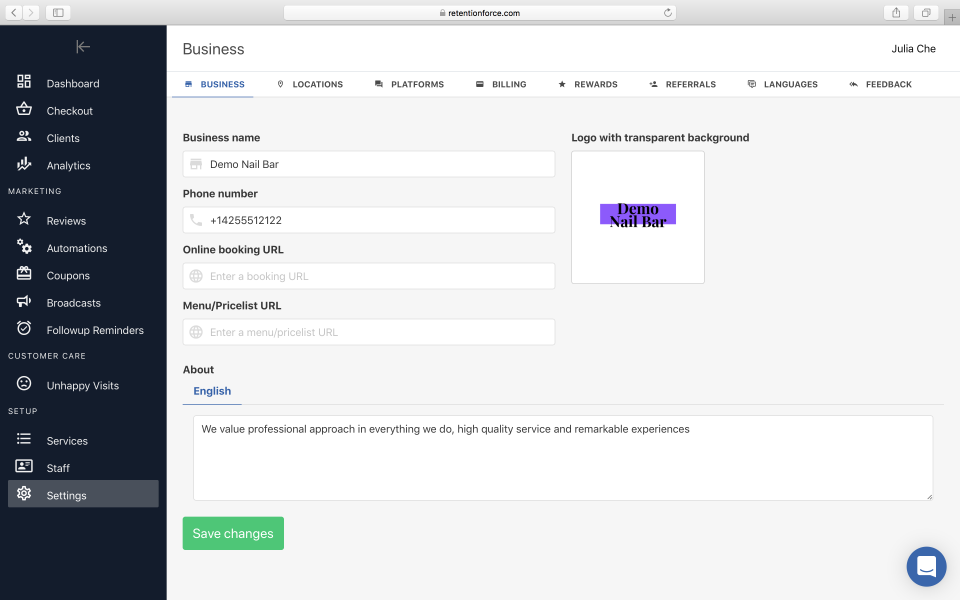The width and height of the screenshot is (960, 600).
Task: Click the Save changes button
Action: 233,533
